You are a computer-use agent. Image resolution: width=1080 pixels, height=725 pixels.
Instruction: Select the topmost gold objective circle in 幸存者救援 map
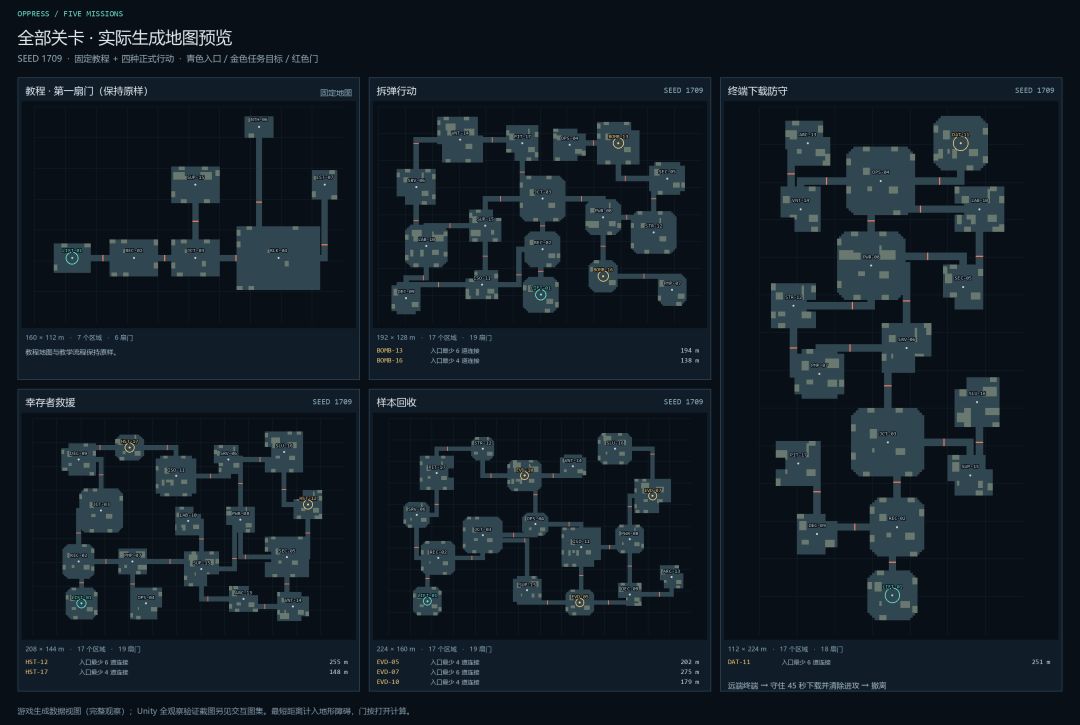pos(129,448)
